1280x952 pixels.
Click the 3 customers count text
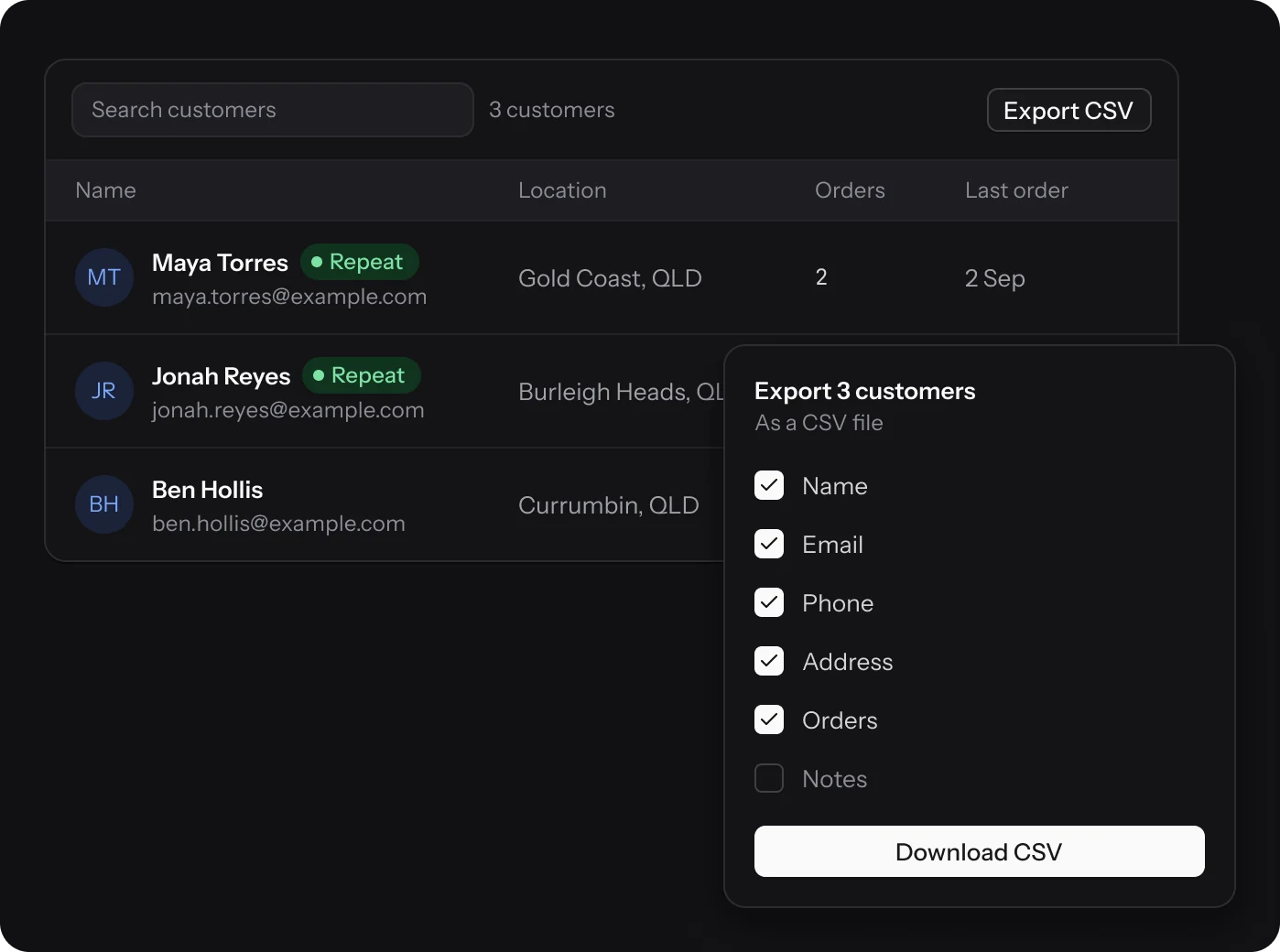[x=552, y=110]
